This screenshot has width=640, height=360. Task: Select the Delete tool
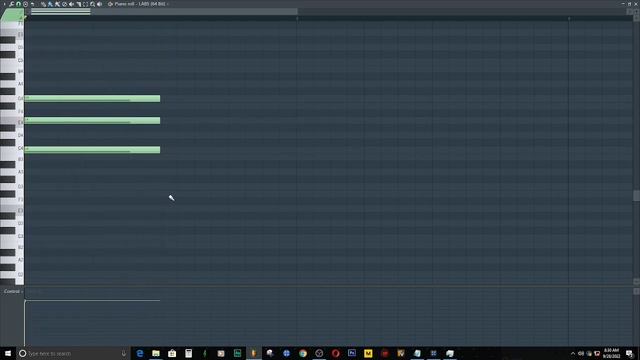(64, 4)
